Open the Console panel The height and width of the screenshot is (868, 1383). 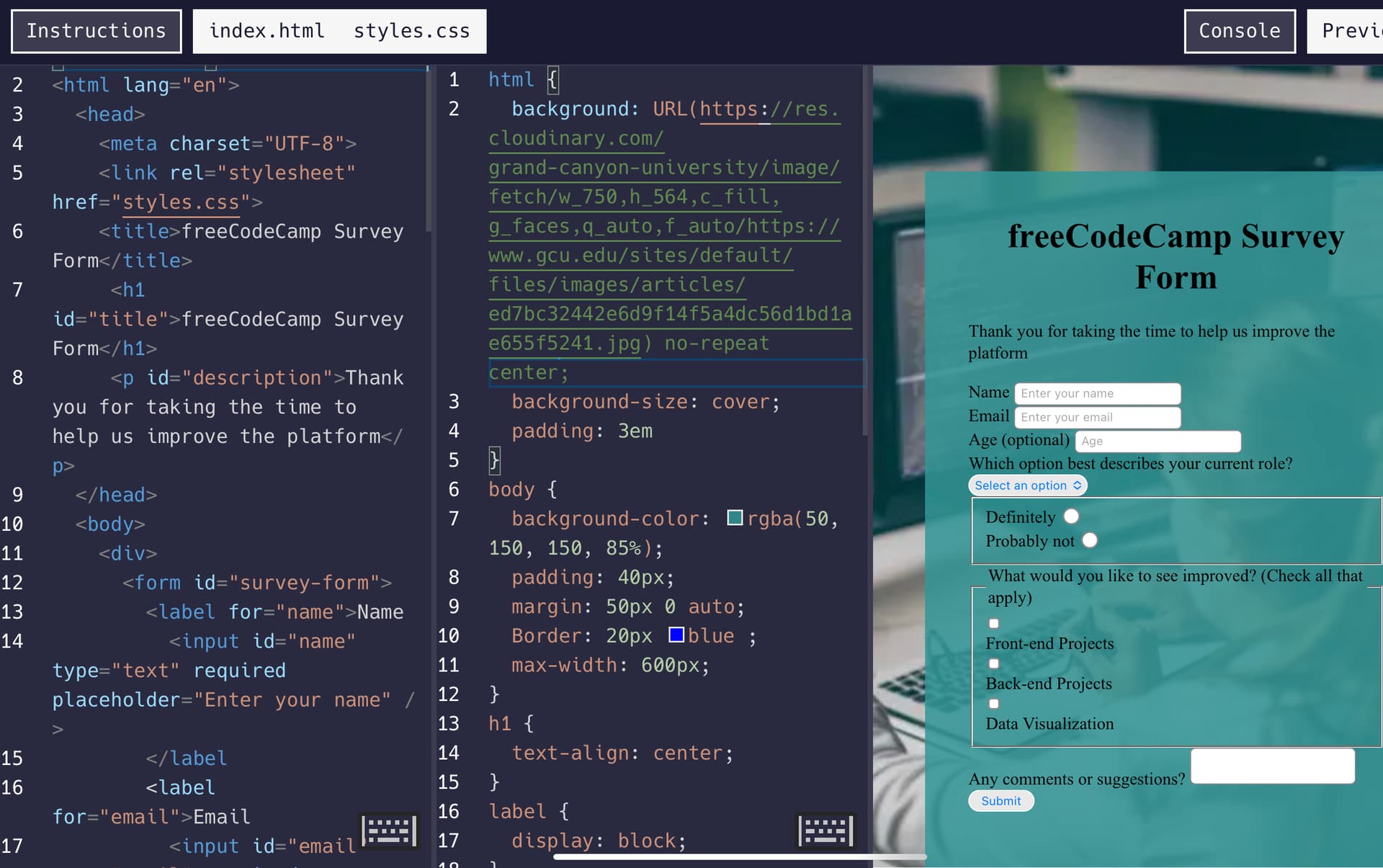[x=1239, y=31]
